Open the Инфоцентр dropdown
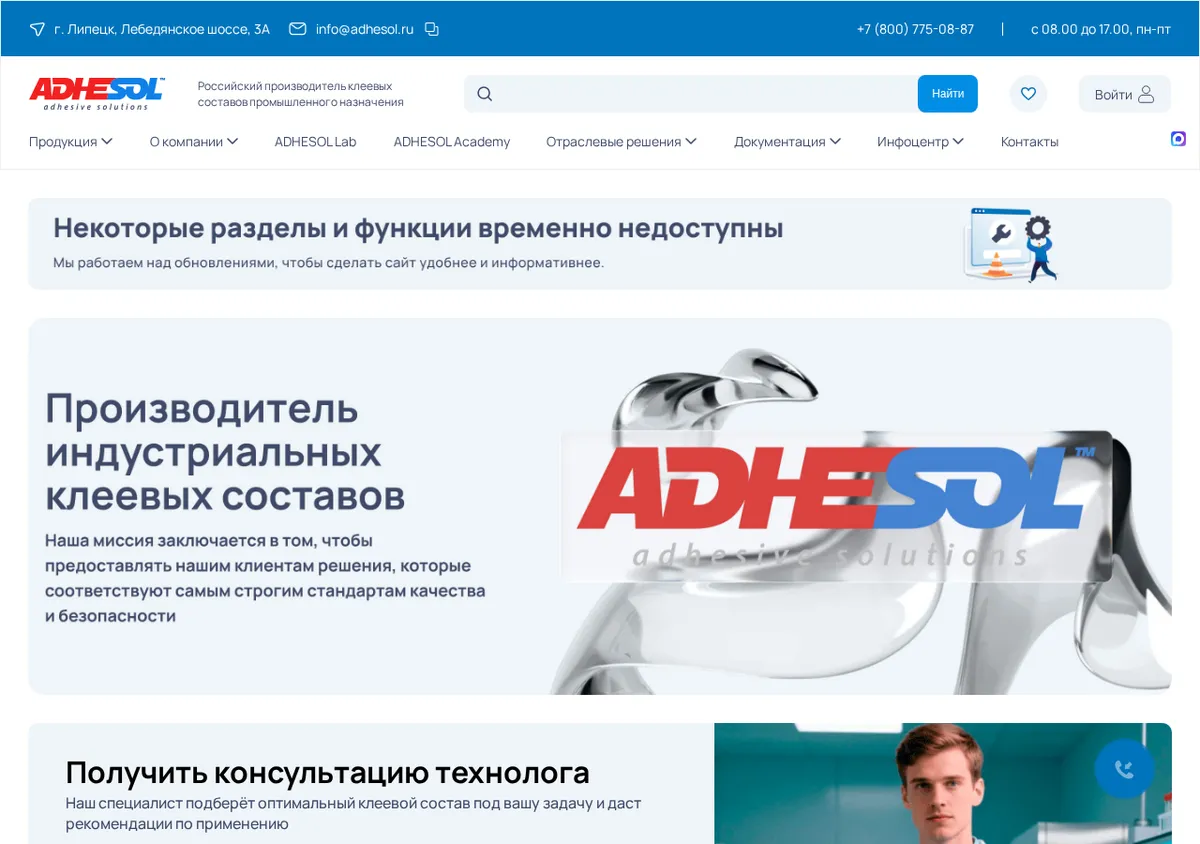Screen dimensions: 1200x844 coord(920,142)
